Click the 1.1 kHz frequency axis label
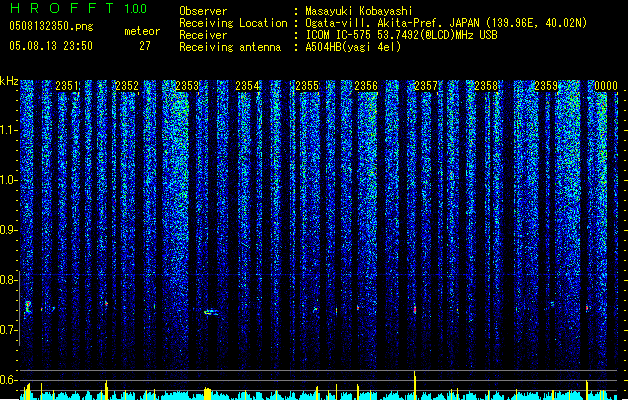 [x=8, y=130]
